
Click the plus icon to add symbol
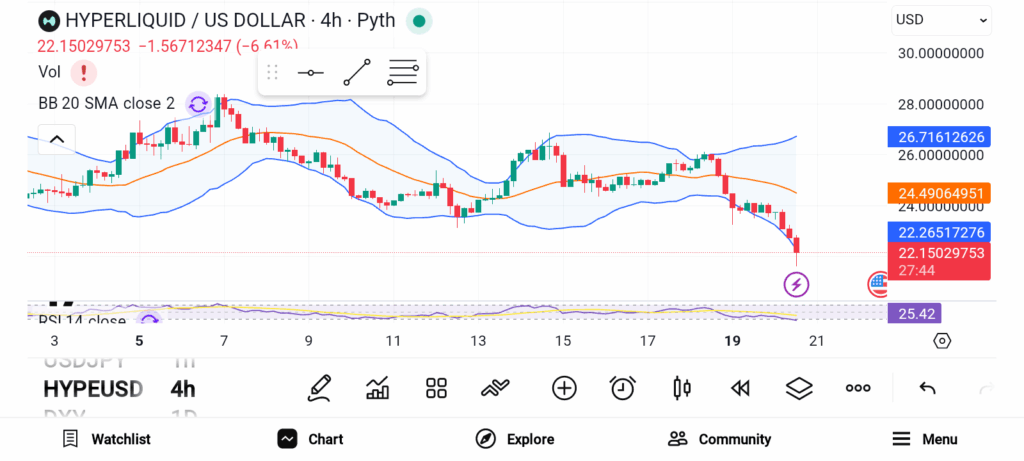pos(564,388)
